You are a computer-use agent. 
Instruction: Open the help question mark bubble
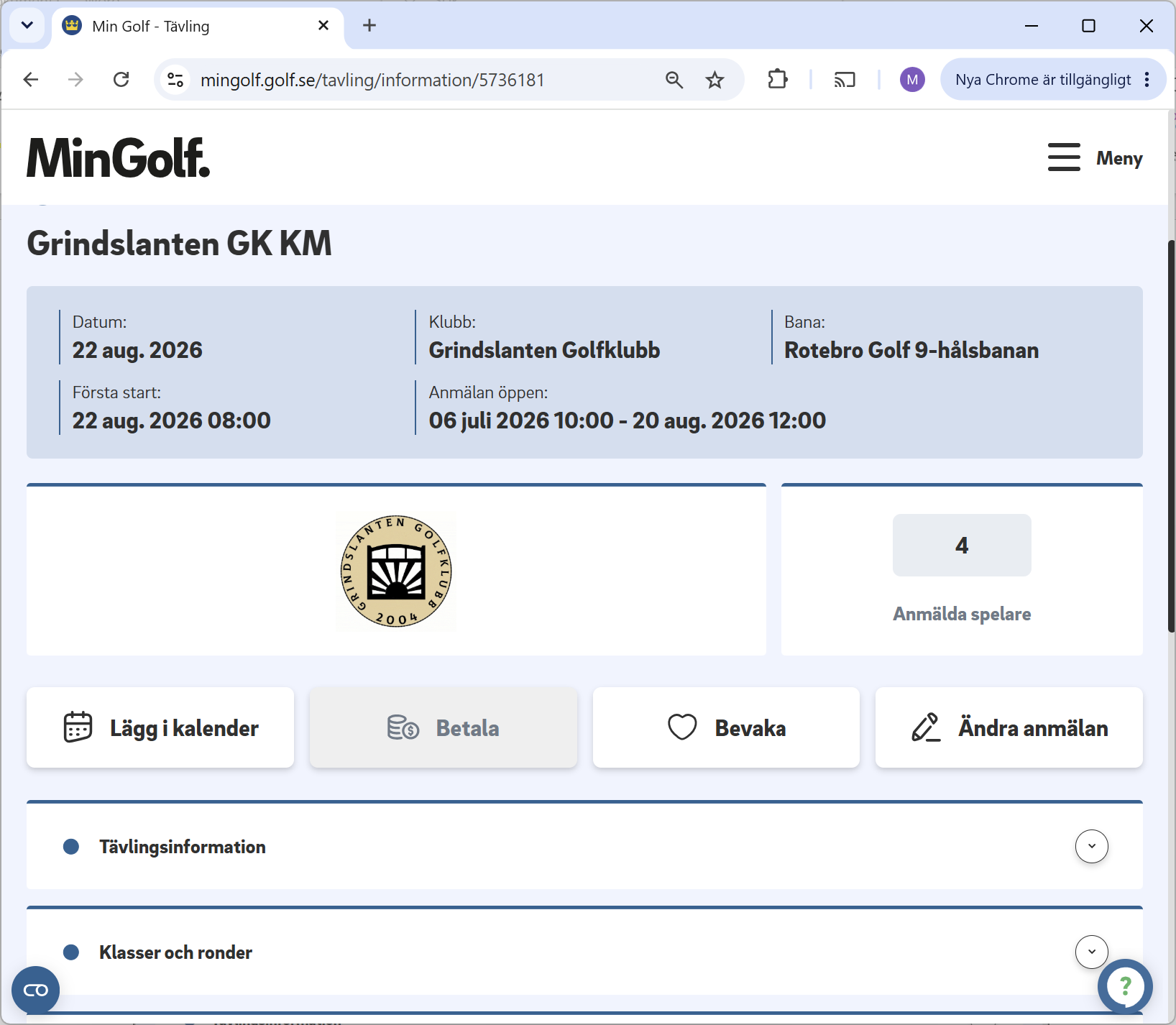[x=1125, y=987]
